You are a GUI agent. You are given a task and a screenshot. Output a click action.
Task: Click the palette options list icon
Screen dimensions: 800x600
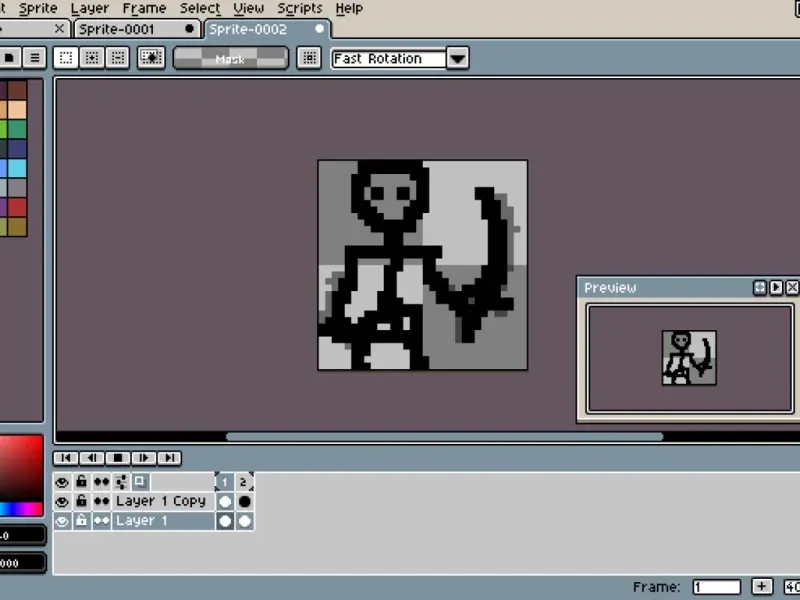click(x=35, y=58)
